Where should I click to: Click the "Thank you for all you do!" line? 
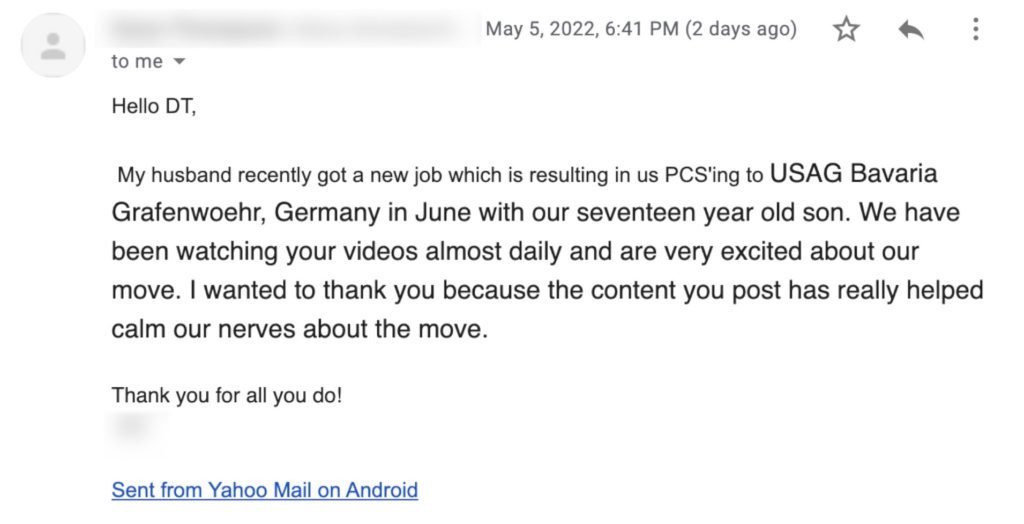click(227, 395)
